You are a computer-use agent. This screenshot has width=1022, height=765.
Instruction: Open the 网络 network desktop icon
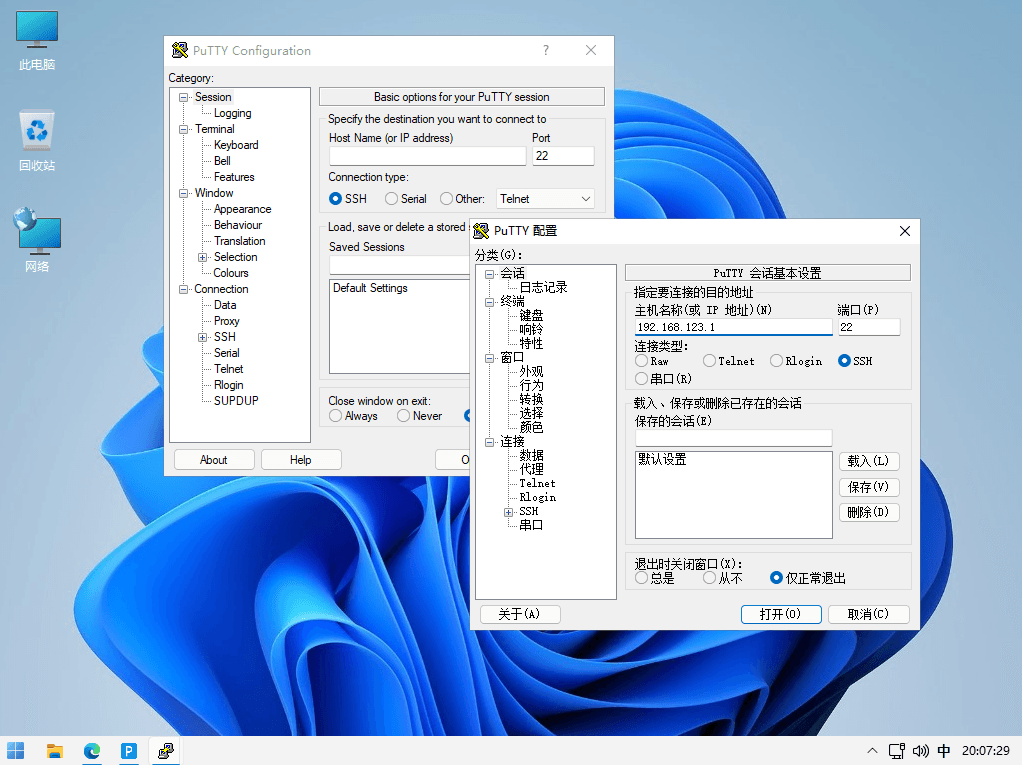(x=36, y=240)
